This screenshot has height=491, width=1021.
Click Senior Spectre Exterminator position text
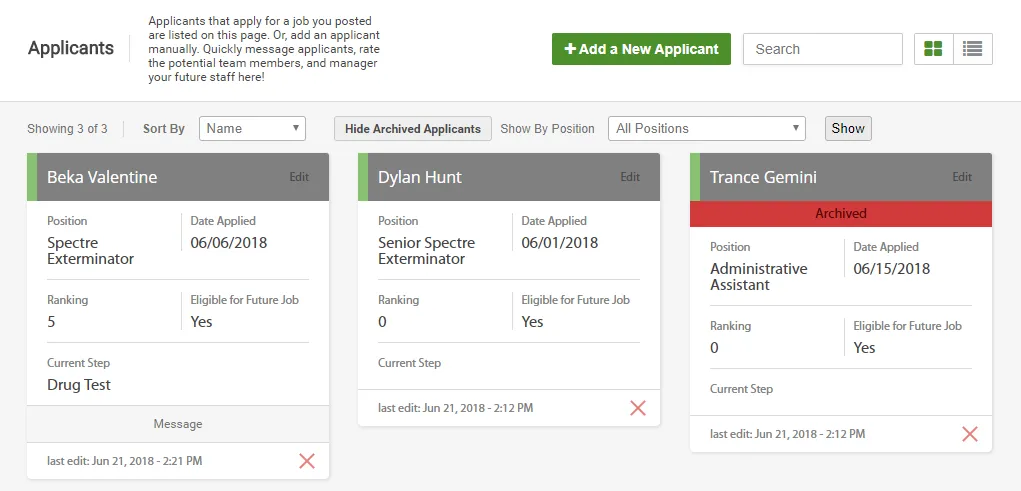[x=427, y=251]
